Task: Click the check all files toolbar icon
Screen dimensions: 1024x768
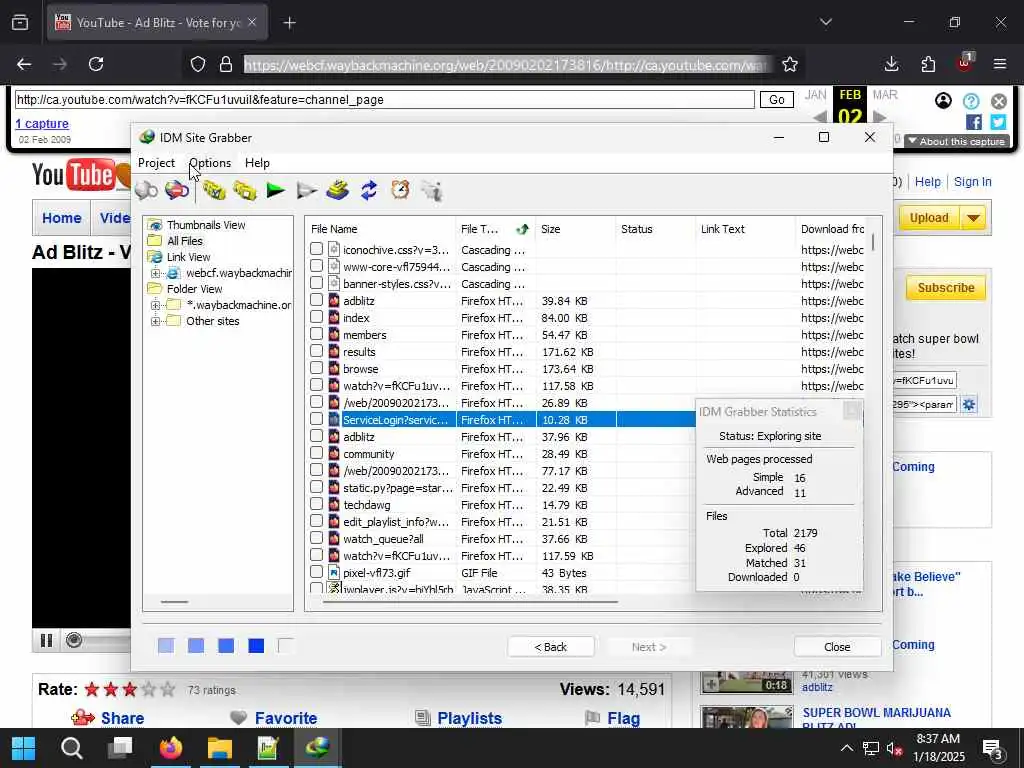Action: pos(214,191)
